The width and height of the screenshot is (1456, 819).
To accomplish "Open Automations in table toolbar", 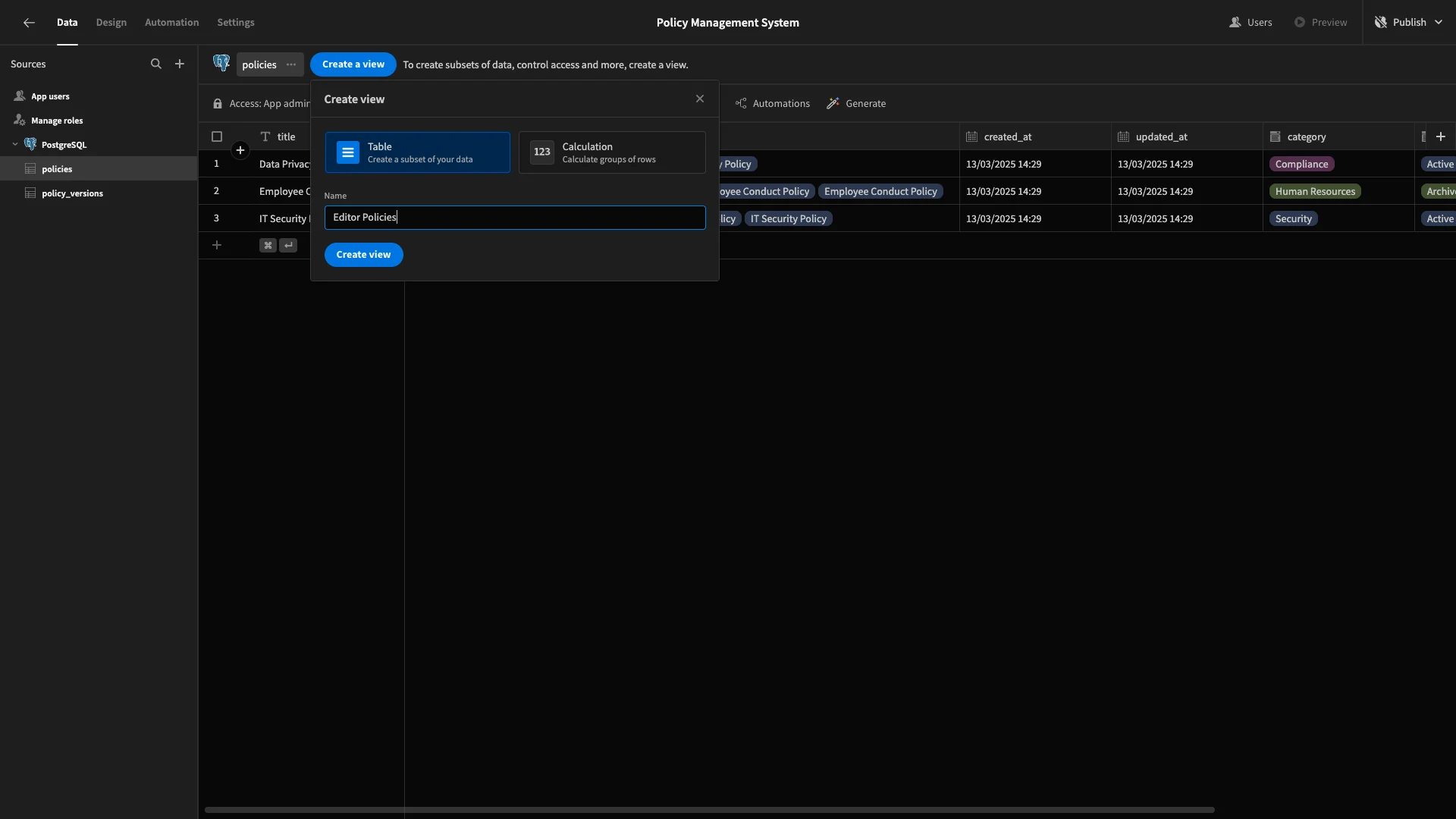I will (772, 104).
